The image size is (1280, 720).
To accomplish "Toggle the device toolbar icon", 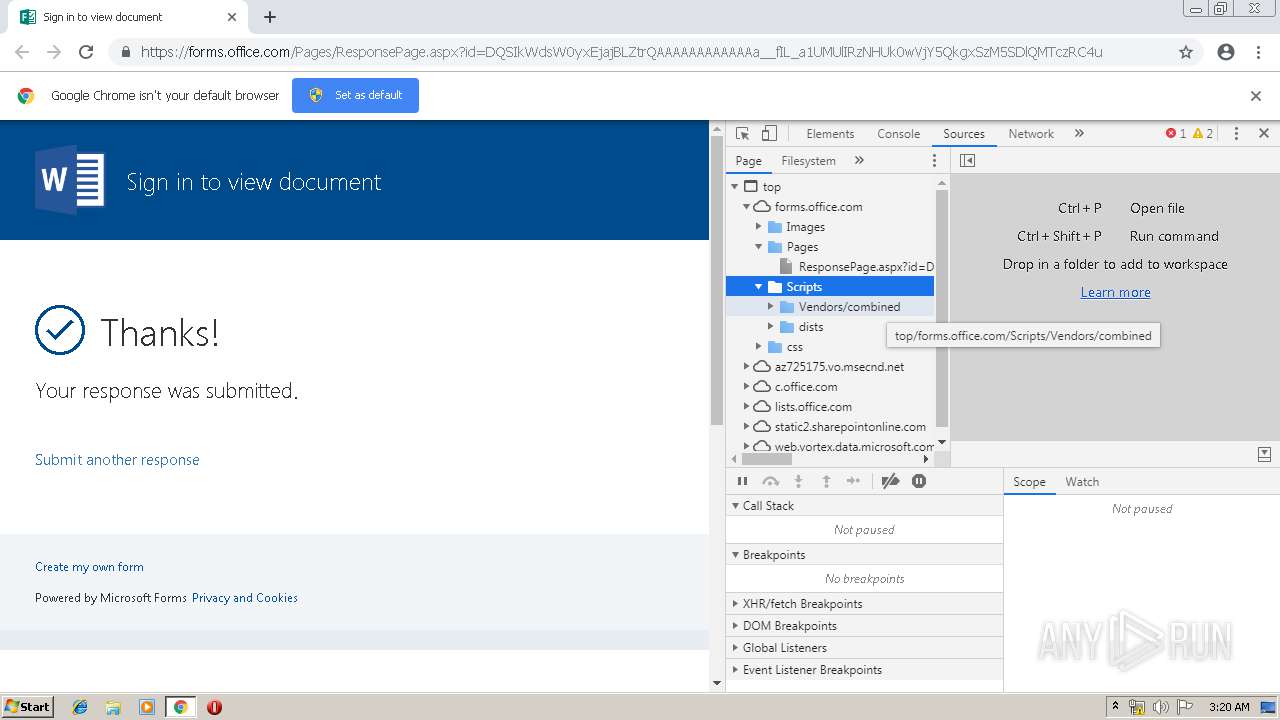I will click(x=769, y=133).
